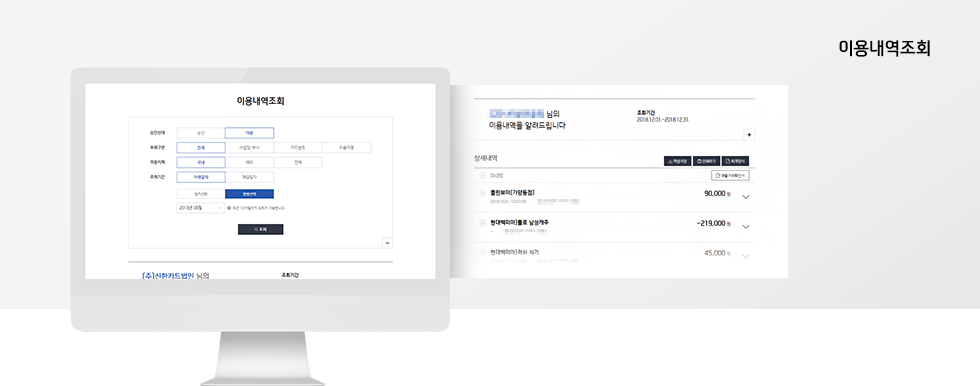Toggle the select-all checkbox next to [0/25]

tap(482, 176)
